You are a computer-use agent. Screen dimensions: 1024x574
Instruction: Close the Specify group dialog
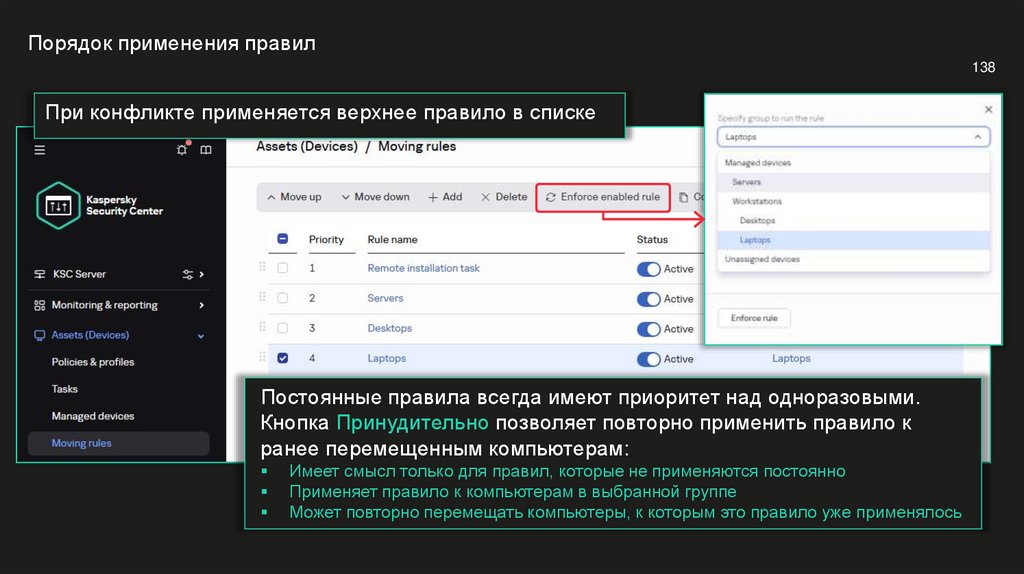click(988, 110)
